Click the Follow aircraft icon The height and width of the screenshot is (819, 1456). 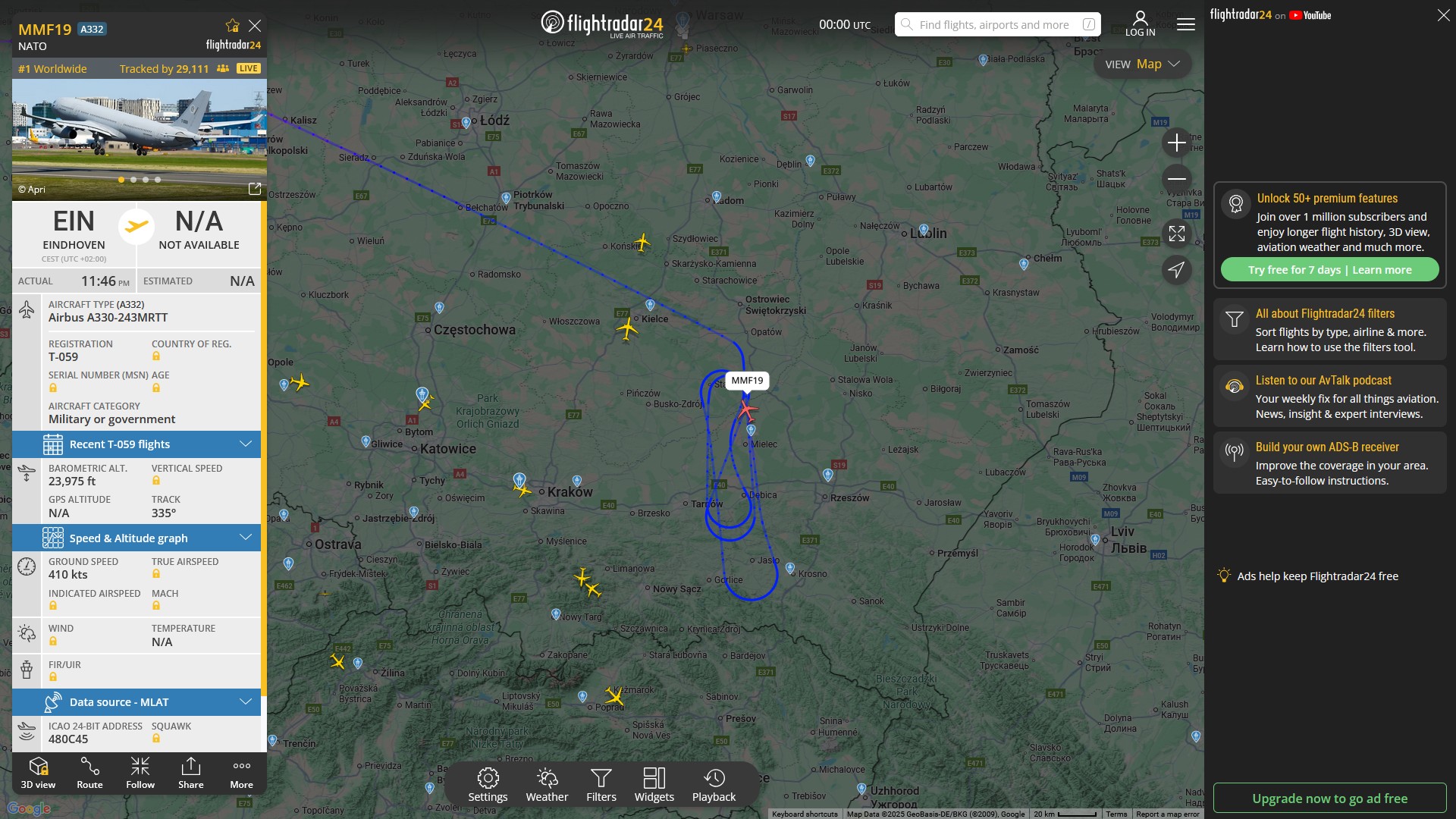(140, 773)
